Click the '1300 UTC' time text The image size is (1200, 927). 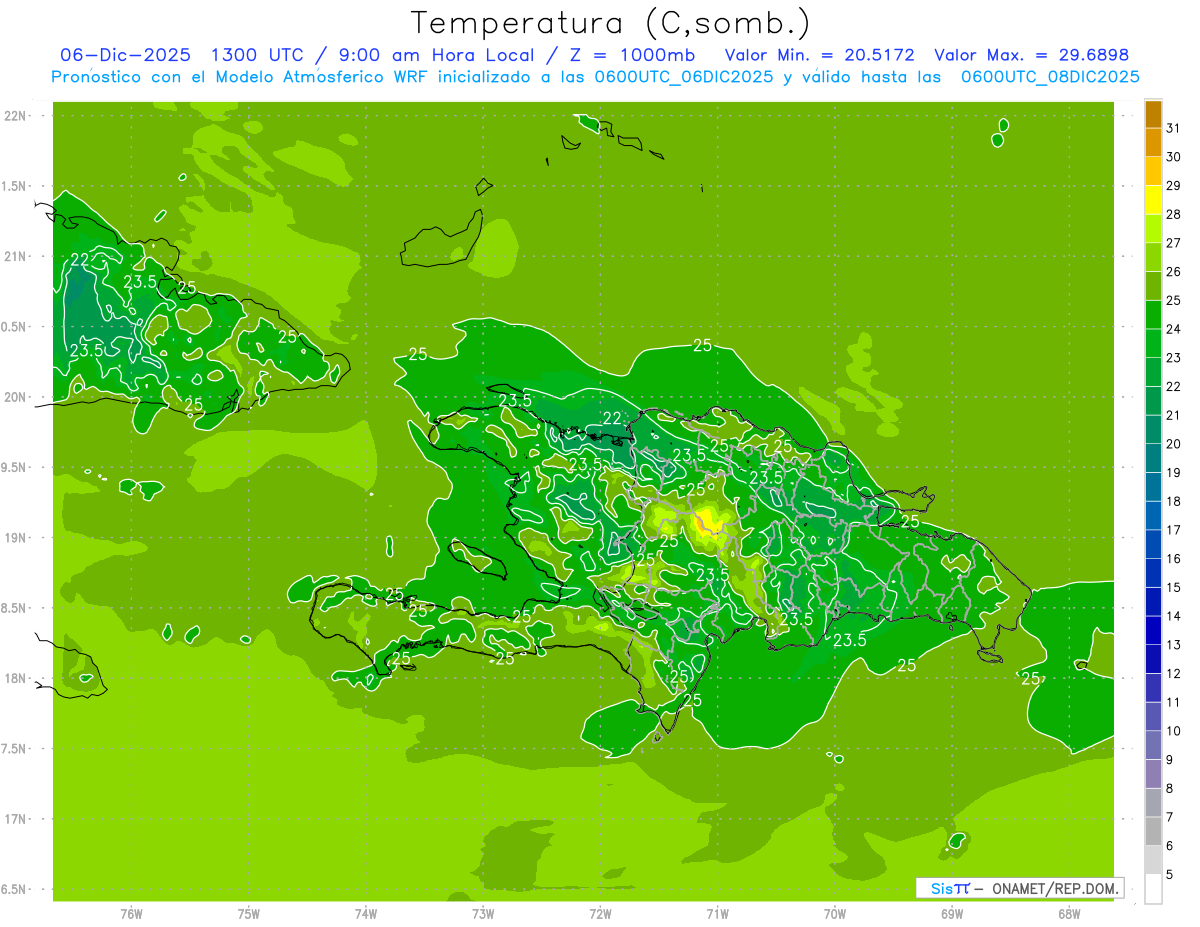[258, 55]
